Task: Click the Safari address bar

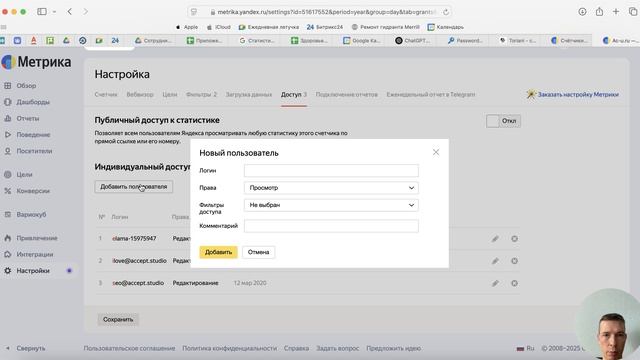Action: click(x=320, y=12)
